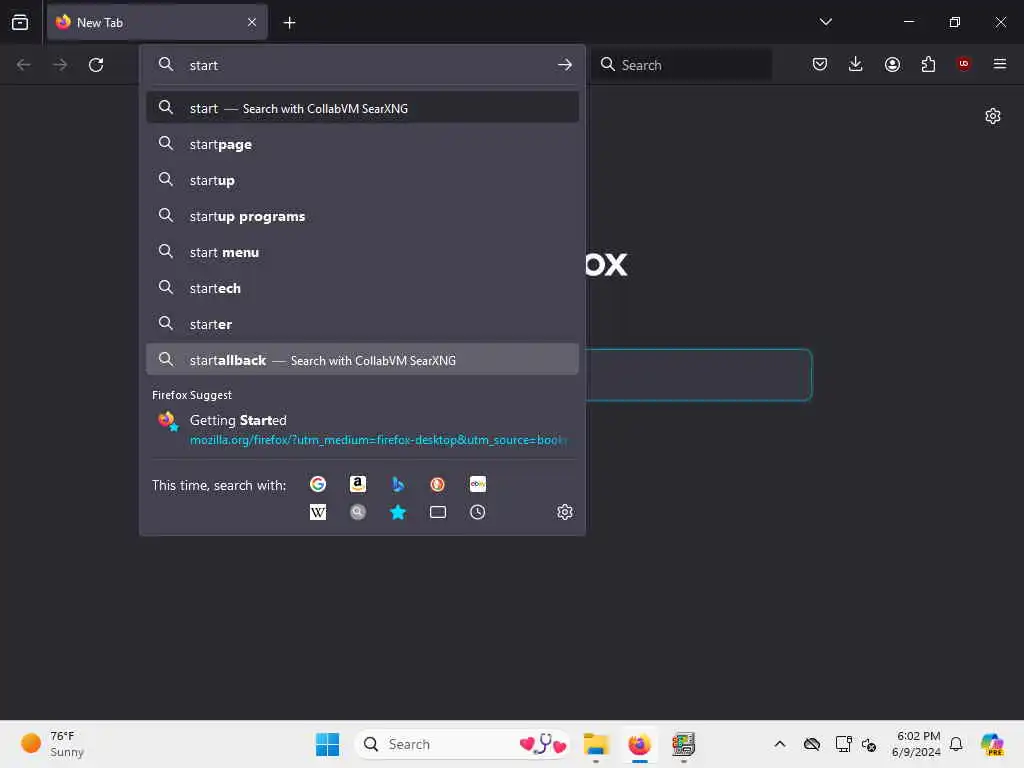Open the Windows Start menu
The width and height of the screenshot is (1024, 768).
(327, 744)
